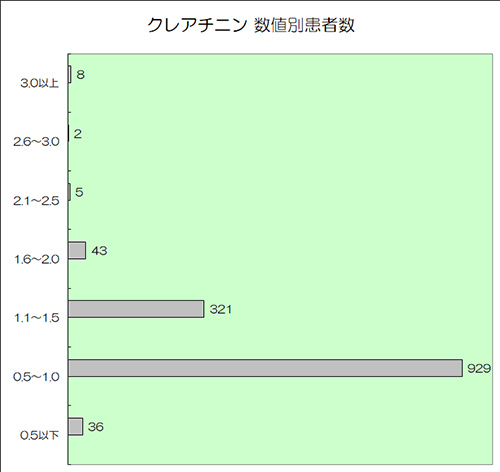The width and height of the screenshot is (500, 472).
Task: Click the data label 2
Action: 78,134
